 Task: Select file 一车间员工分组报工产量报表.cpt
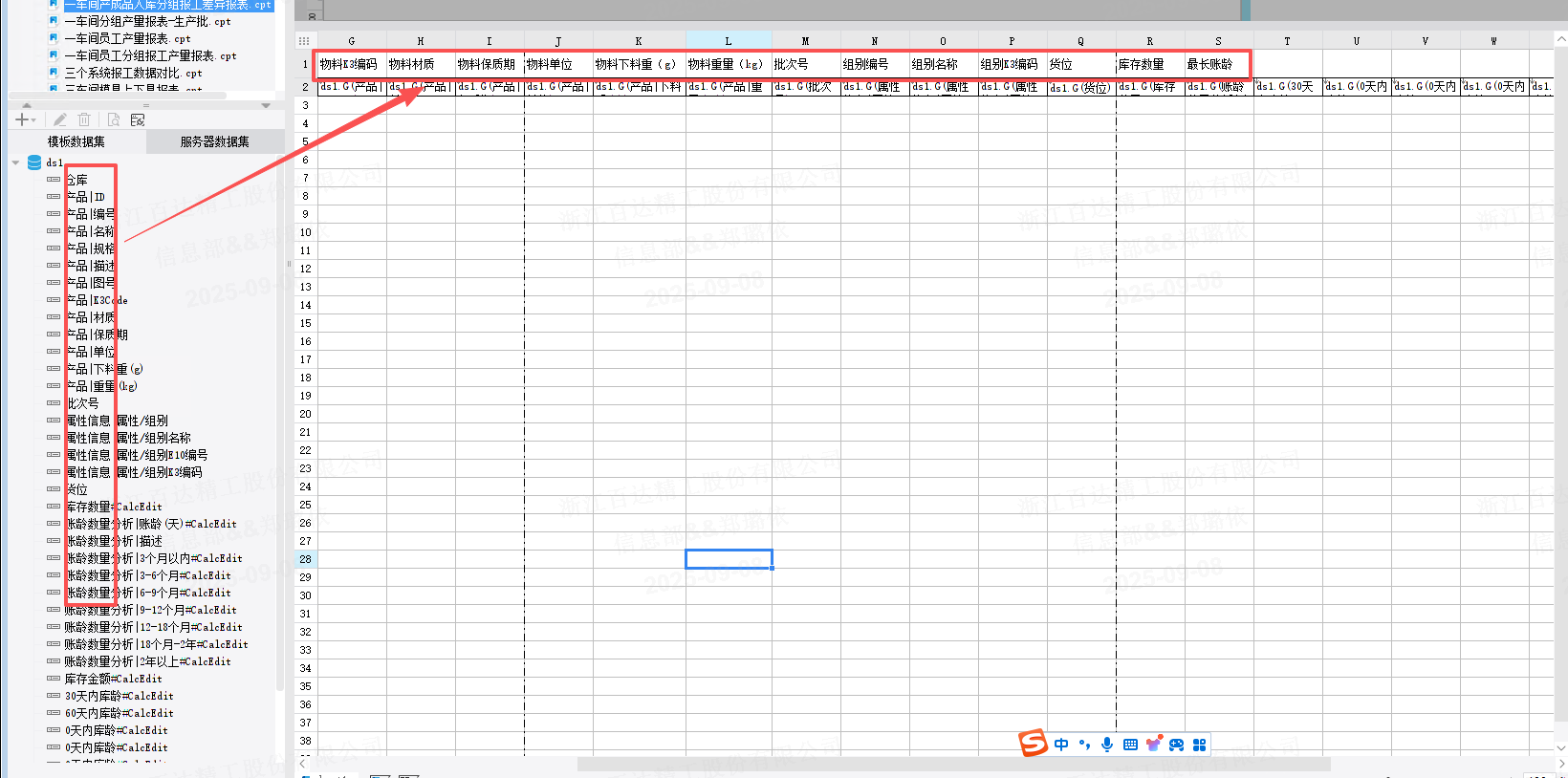150,55
